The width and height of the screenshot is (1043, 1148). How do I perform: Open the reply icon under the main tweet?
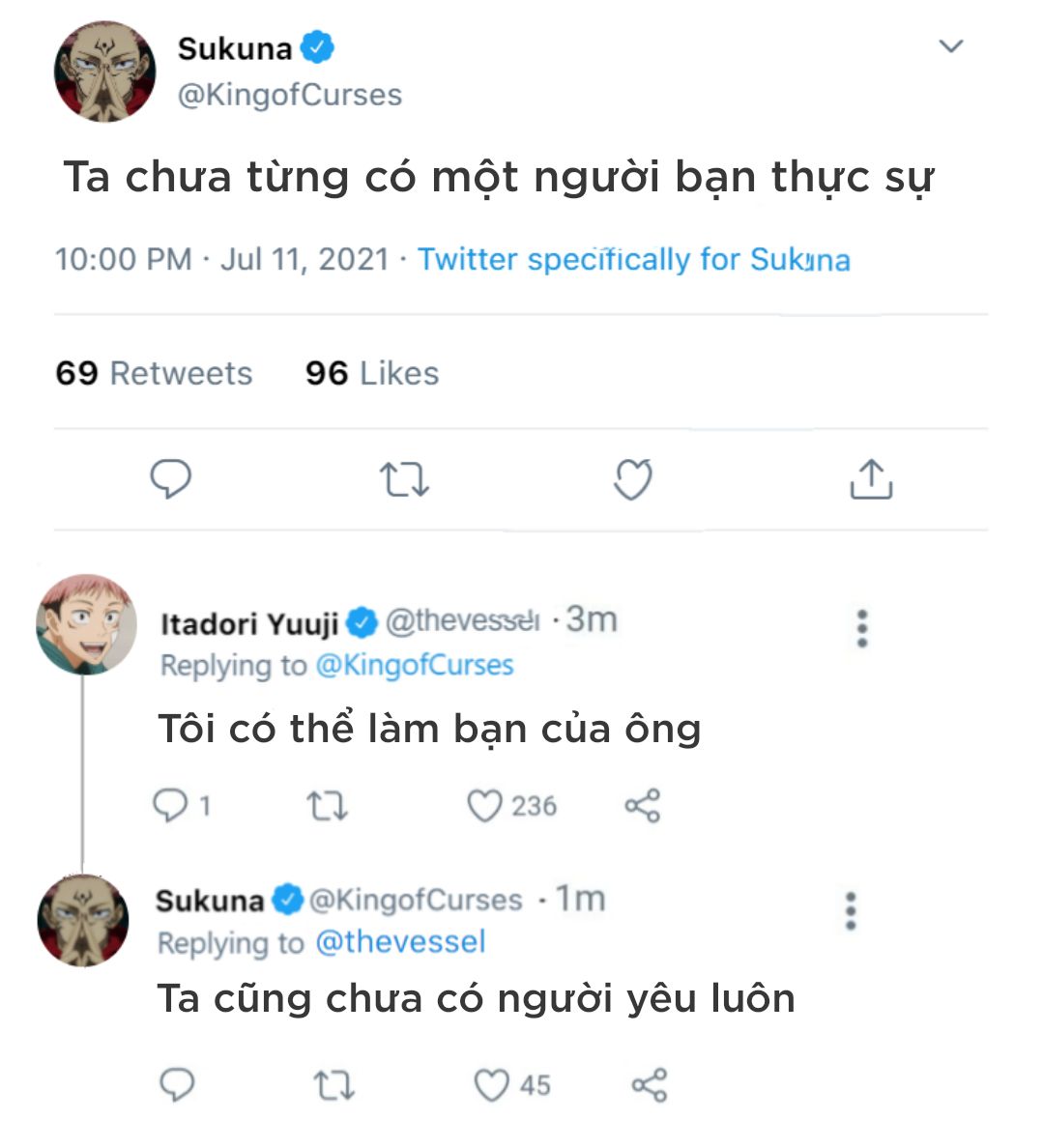click(x=171, y=479)
